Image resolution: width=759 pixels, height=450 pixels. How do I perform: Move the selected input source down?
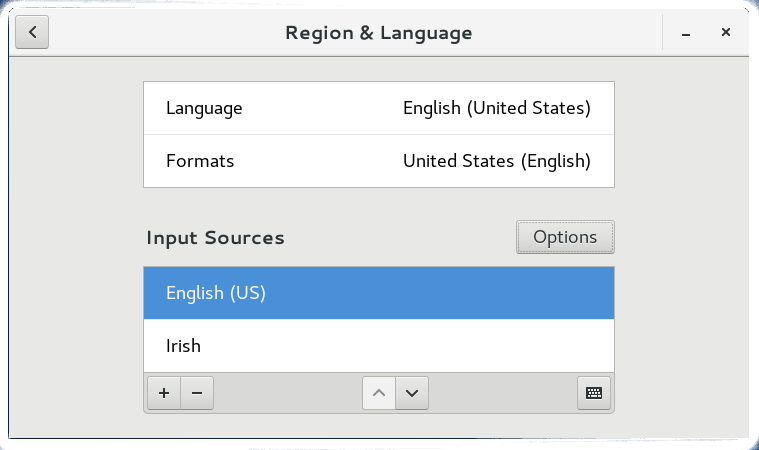(x=411, y=393)
